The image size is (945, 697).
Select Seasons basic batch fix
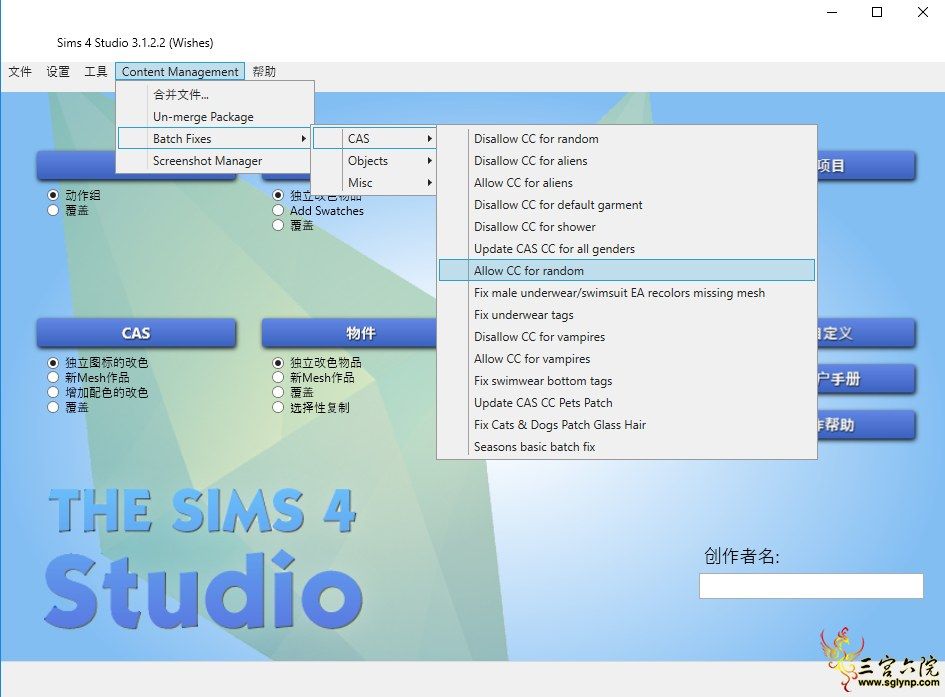[x=627, y=446]
